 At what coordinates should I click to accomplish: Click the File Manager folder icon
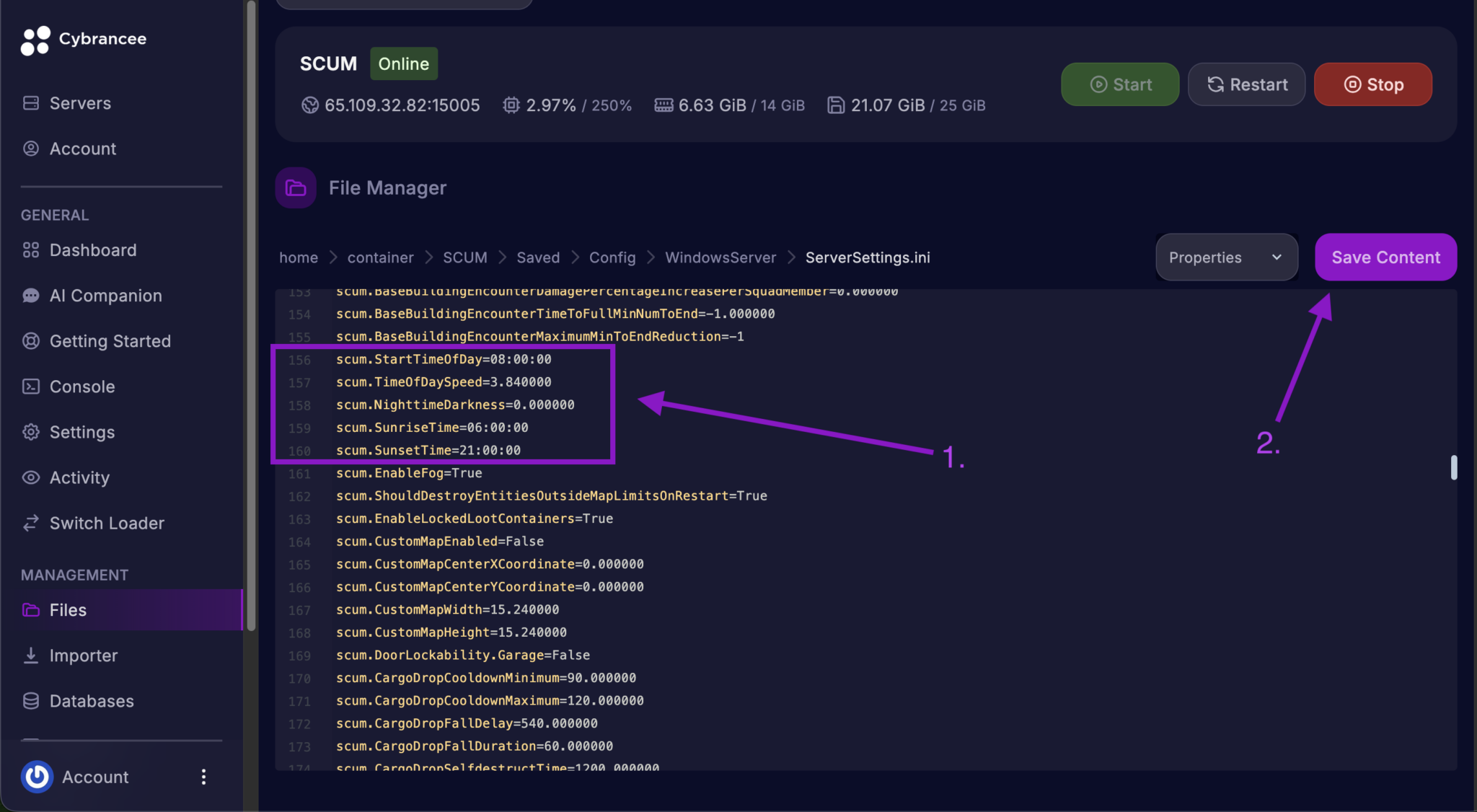point(296,188)
